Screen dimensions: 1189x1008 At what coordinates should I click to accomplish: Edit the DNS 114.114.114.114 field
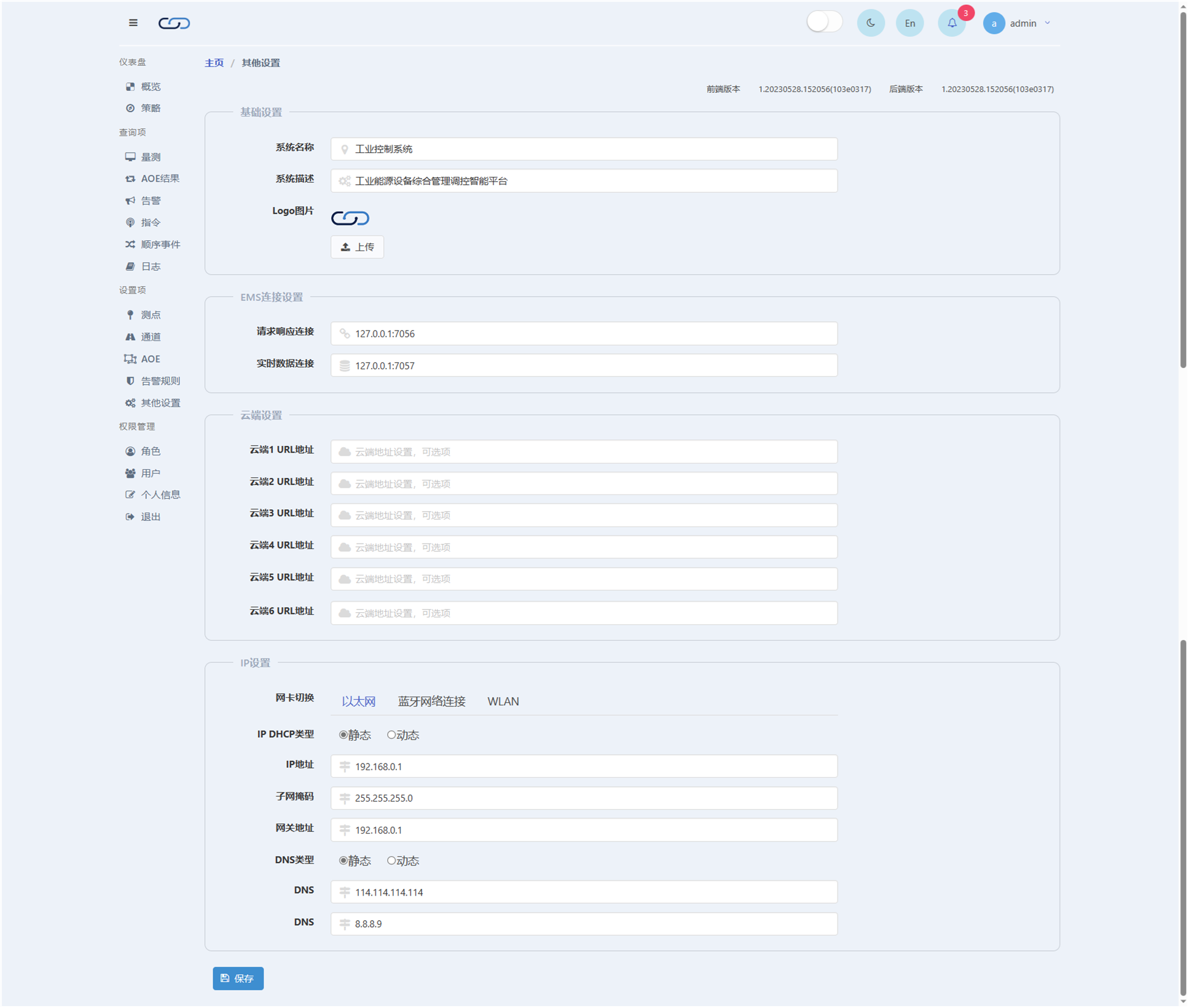[584, 893]
